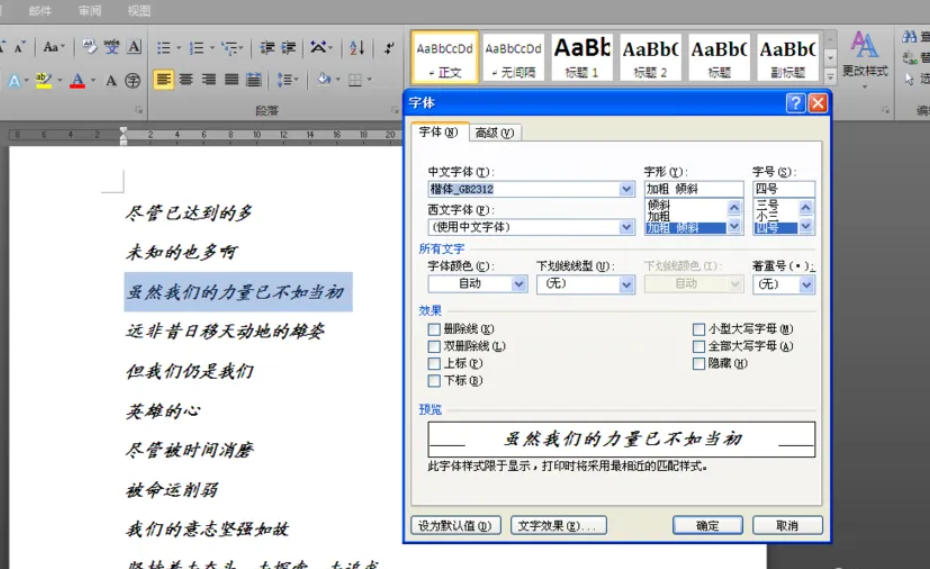Open the highlight color dropdown arrow
The image size is (930, 569).
(59, 80)
